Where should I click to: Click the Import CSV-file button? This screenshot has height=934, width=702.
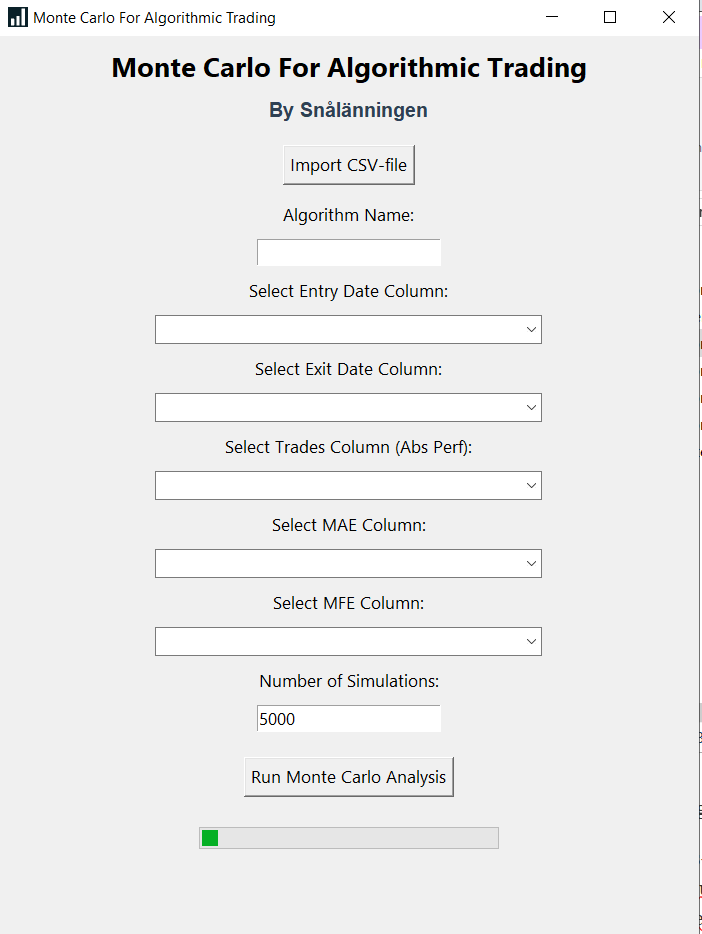click(349, 165)
